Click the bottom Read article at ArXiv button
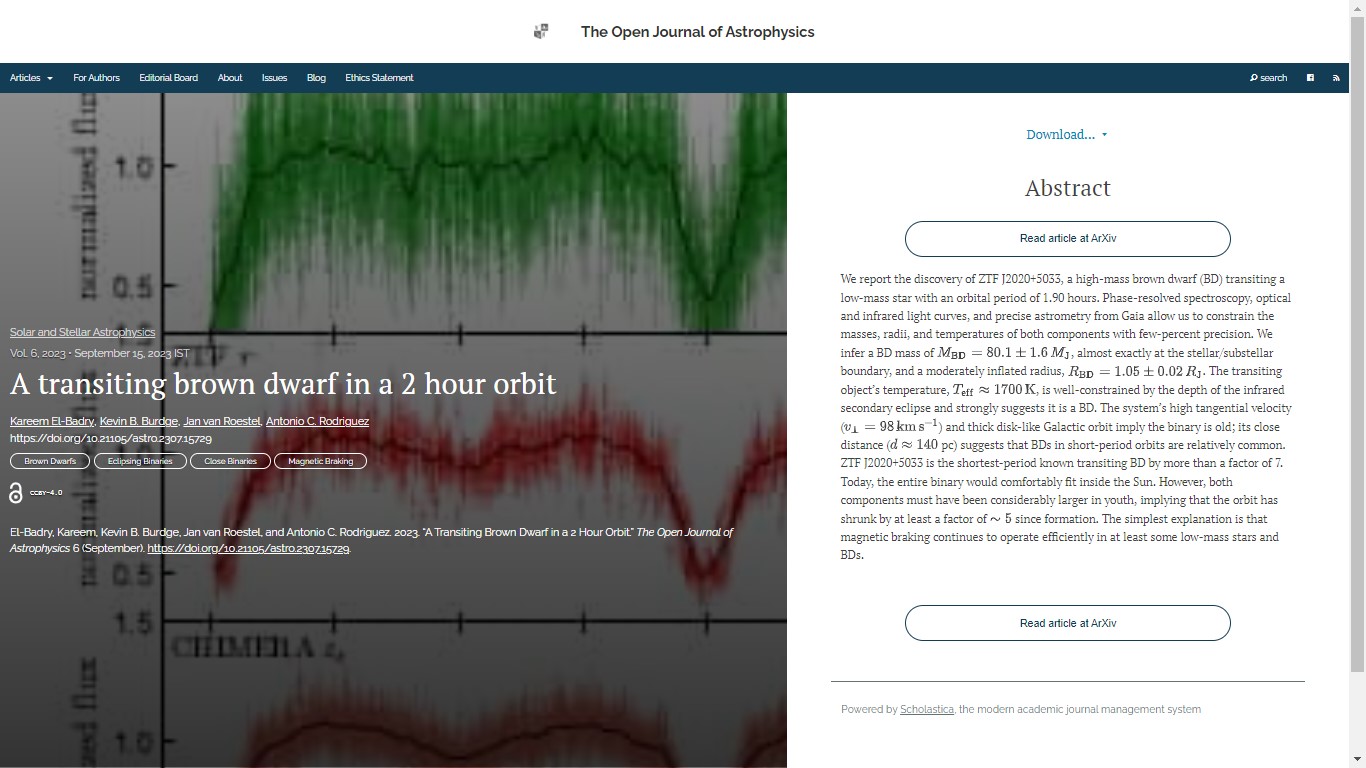The width and height of the screenshot is (1366, 768). coord(1067,623)
